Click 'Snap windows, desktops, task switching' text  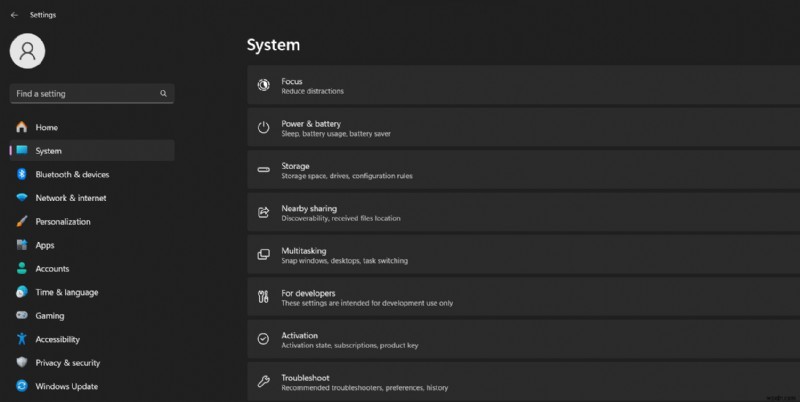344,261
